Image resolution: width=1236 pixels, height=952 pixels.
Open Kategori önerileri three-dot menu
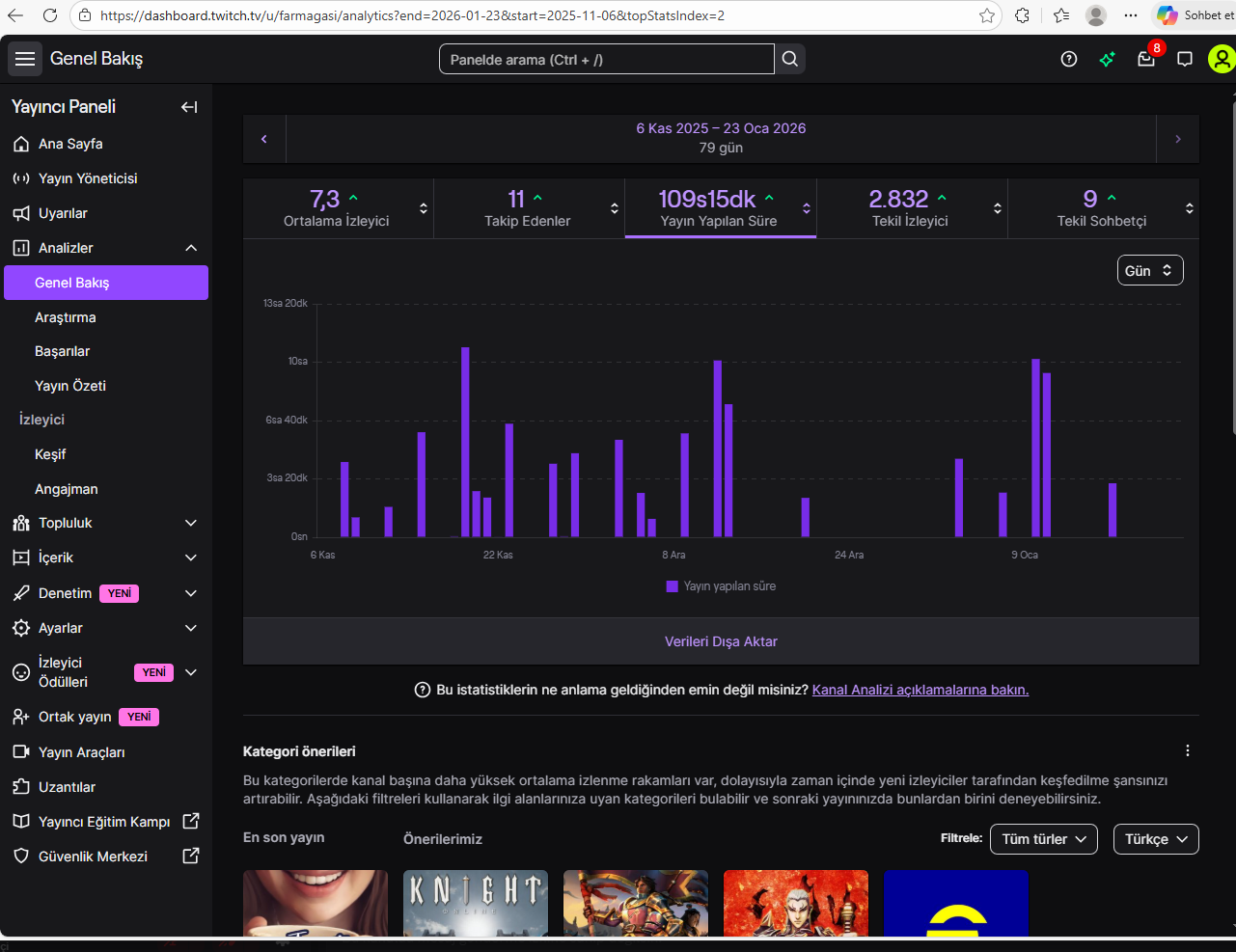click(1188, 750)
